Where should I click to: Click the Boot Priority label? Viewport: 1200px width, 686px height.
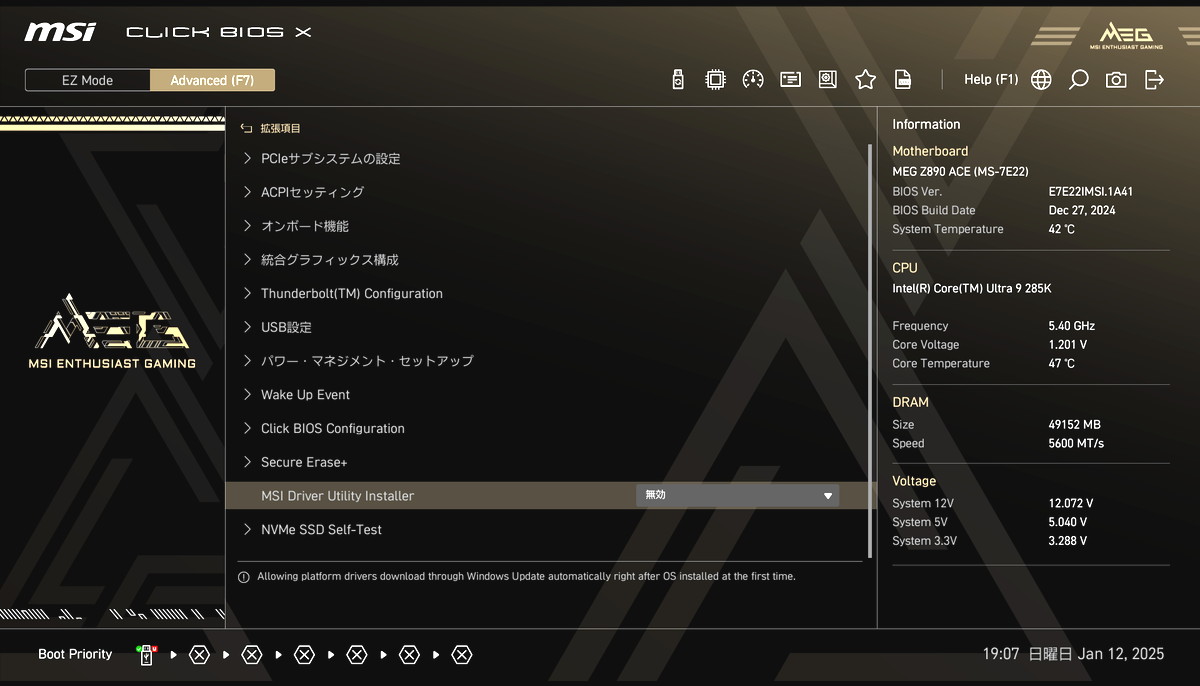pyautogui.click(x=75, y=654)
